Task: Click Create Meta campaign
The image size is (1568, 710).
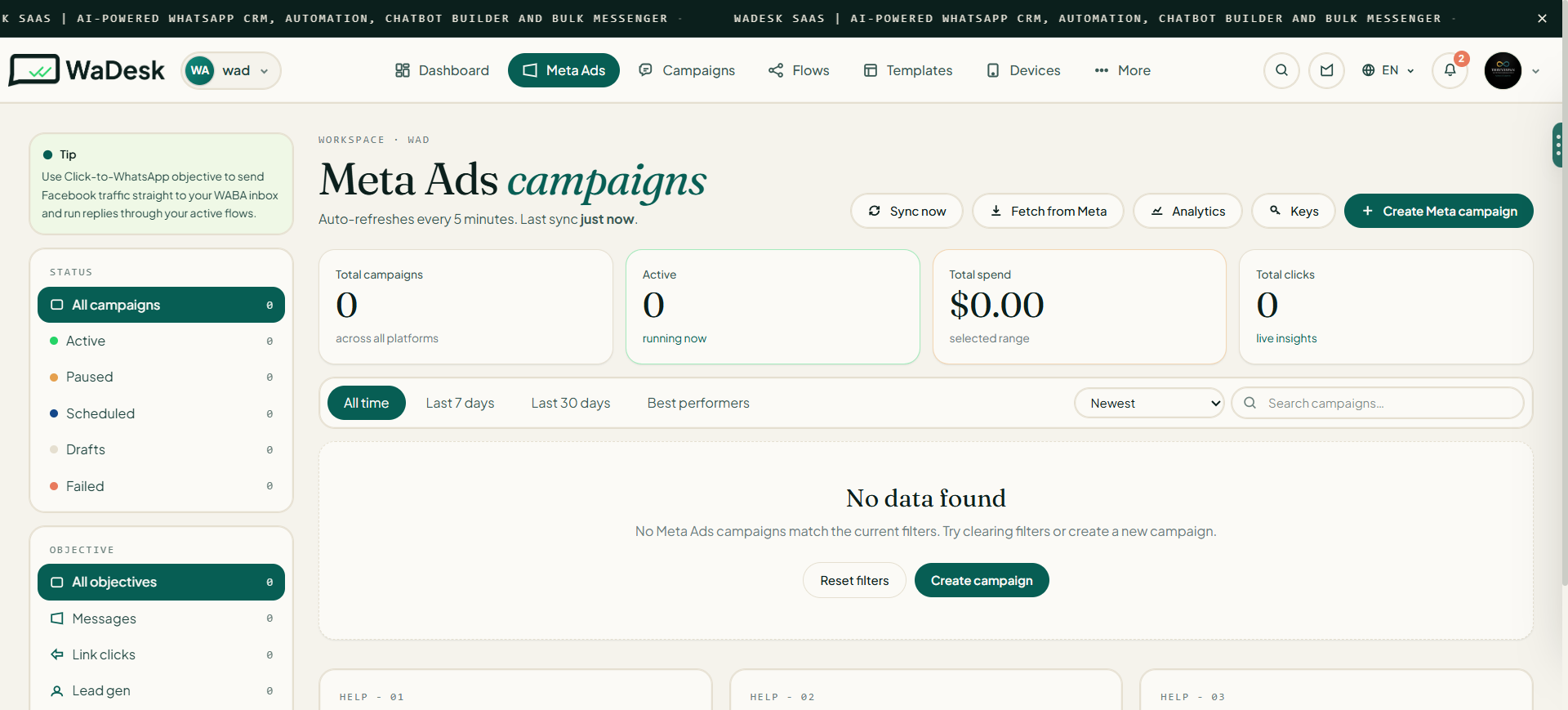Action: click(1439, 211)
